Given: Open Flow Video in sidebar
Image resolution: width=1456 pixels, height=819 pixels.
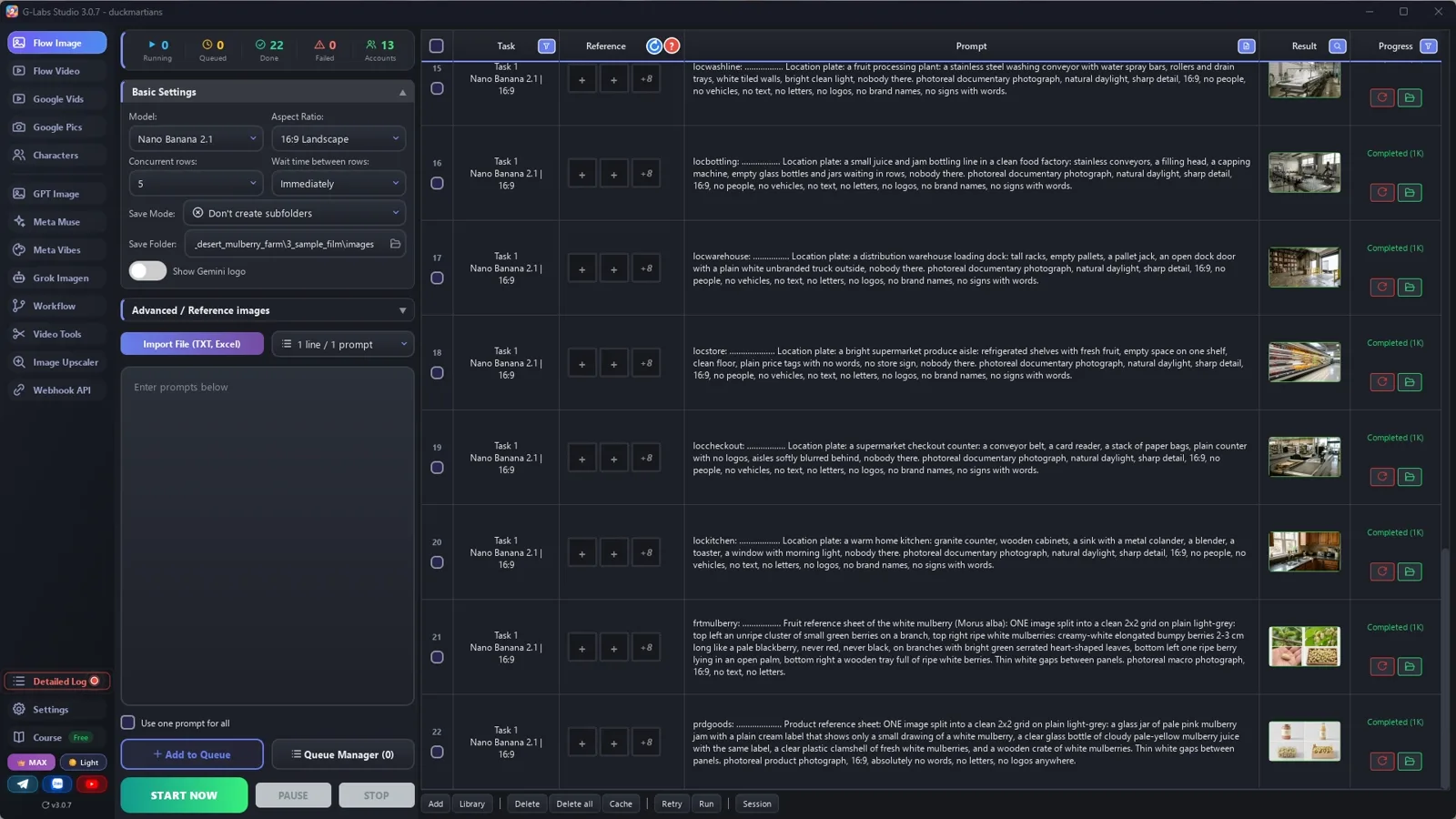Looking at the screenshot, I should coord(56,71).
